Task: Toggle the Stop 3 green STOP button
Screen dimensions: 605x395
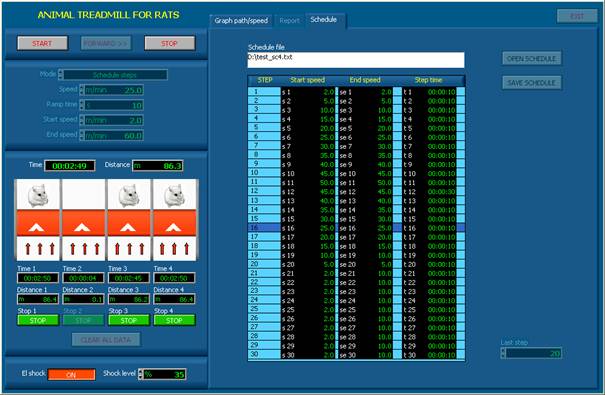Action: coord(129,320)
